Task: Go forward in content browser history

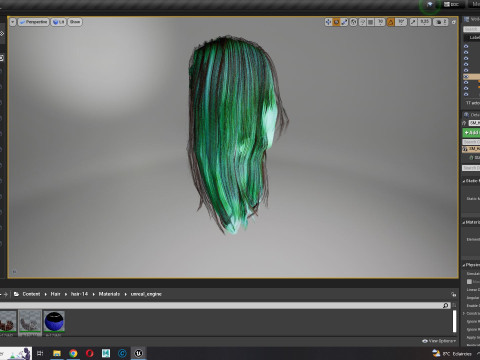Action: pyautogui.click(x=5, y=294)
